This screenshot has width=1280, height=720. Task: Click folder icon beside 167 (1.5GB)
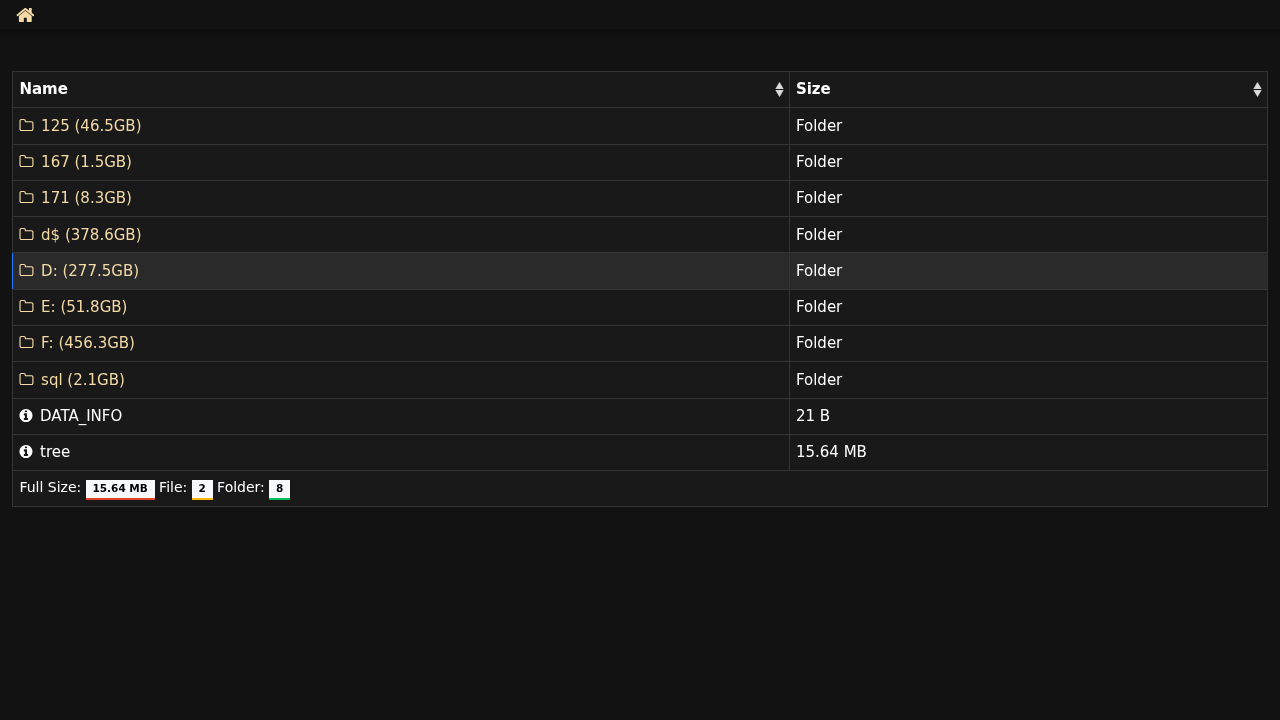(27, 162)
